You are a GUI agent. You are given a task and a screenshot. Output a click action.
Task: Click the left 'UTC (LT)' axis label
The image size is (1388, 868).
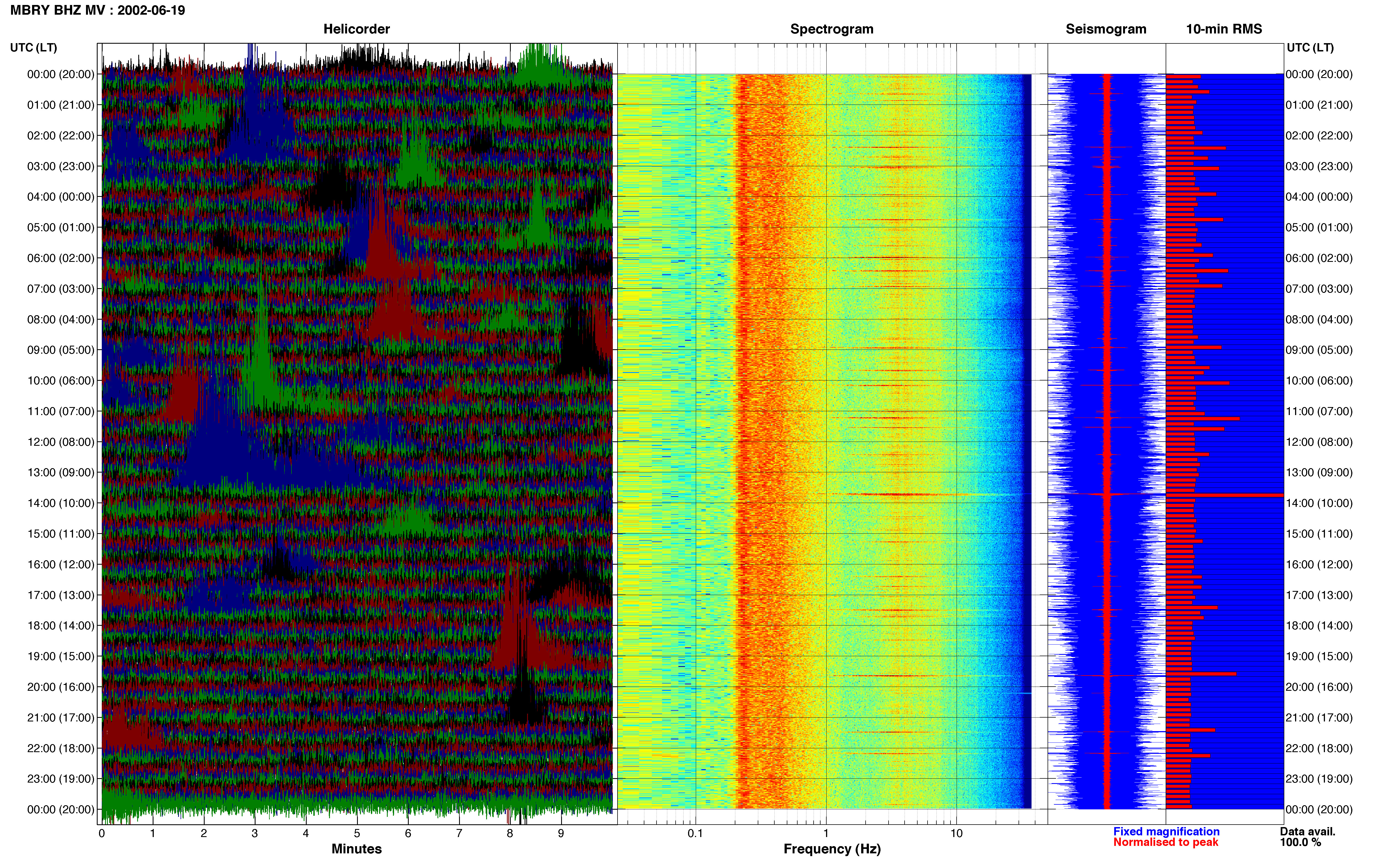click(34, 48)
